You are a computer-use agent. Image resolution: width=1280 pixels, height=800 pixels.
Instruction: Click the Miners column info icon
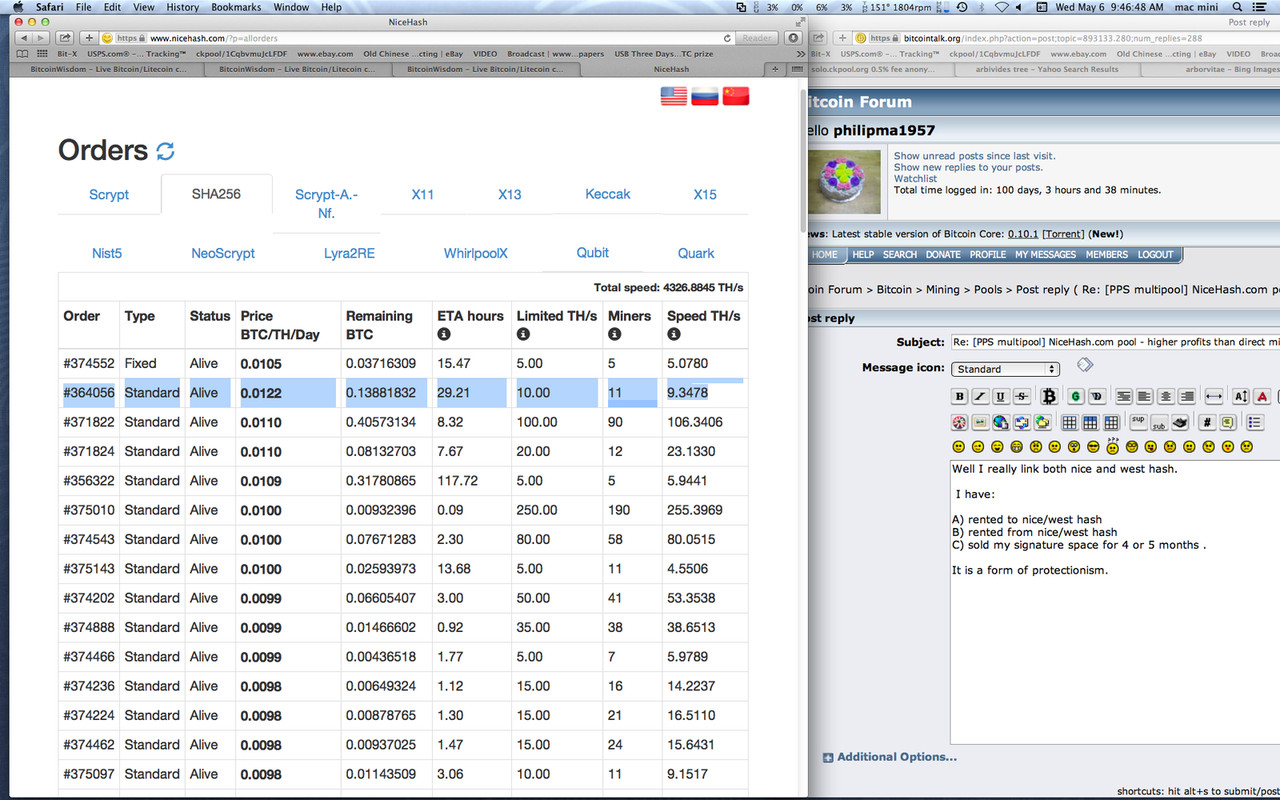[614, 334]
